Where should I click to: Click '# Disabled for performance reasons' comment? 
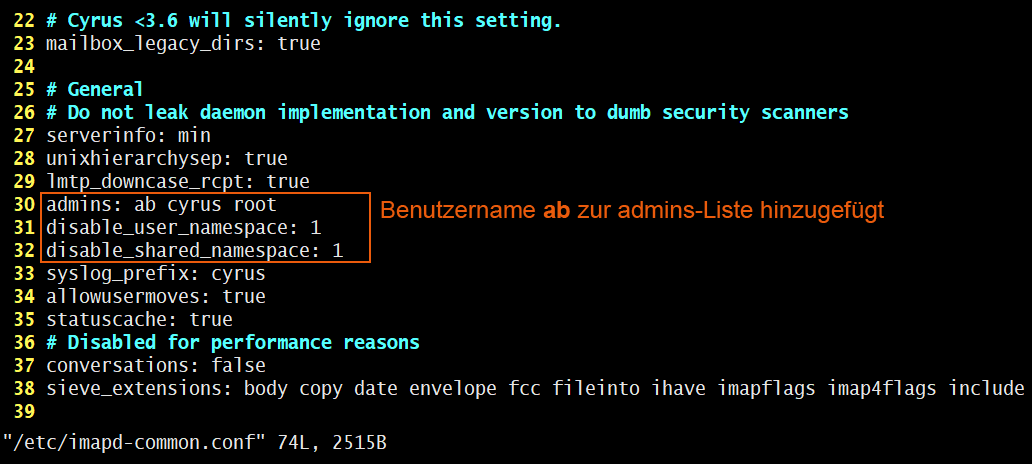(x=233, y=343)
